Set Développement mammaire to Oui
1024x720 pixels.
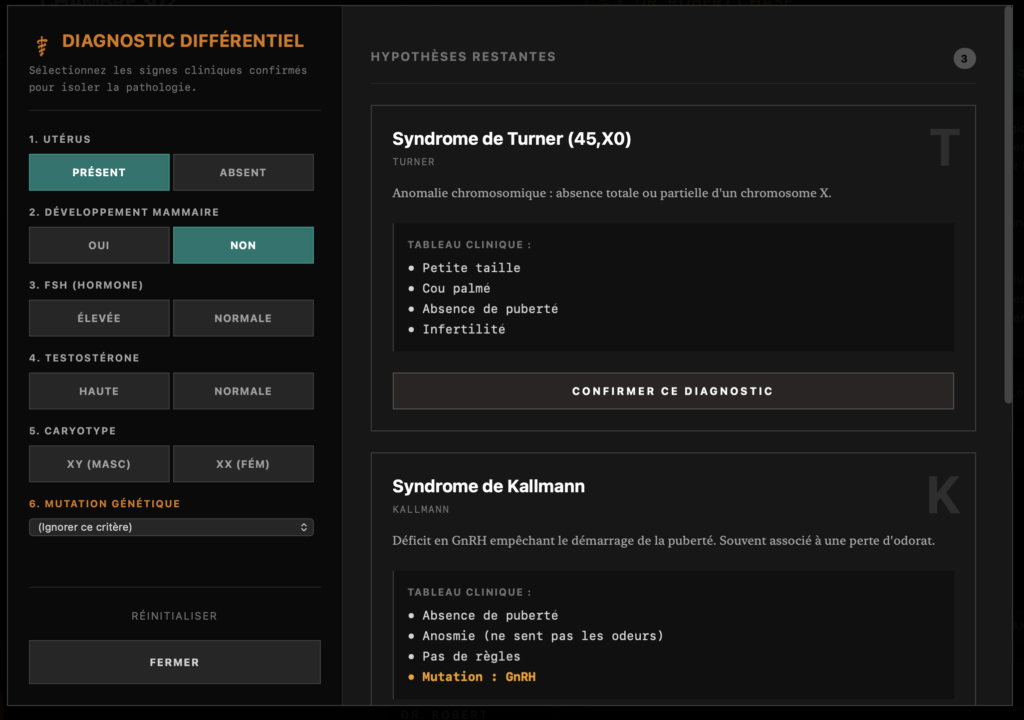pos(99,245)
